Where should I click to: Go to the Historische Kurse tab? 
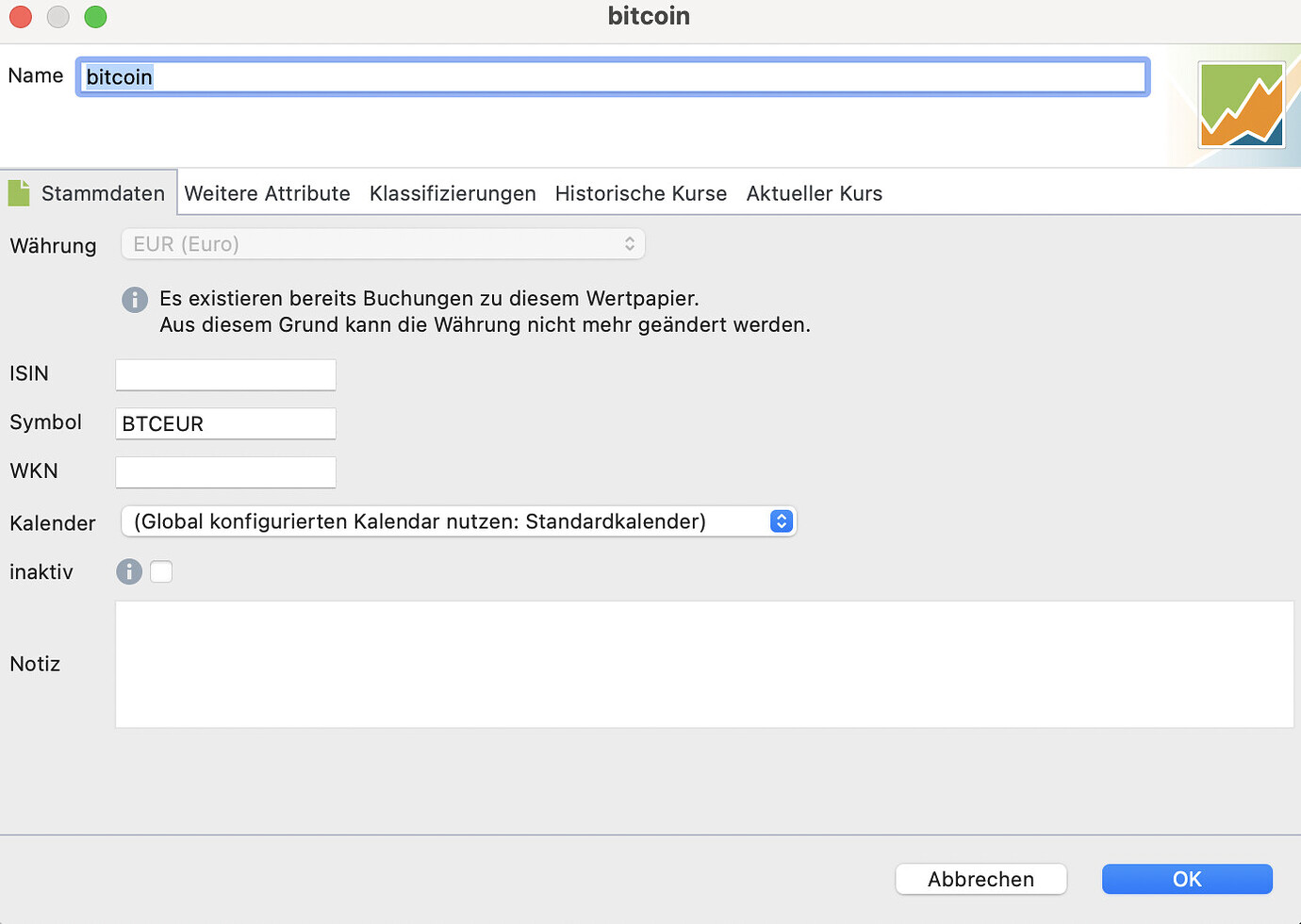(x=641, y=193)
